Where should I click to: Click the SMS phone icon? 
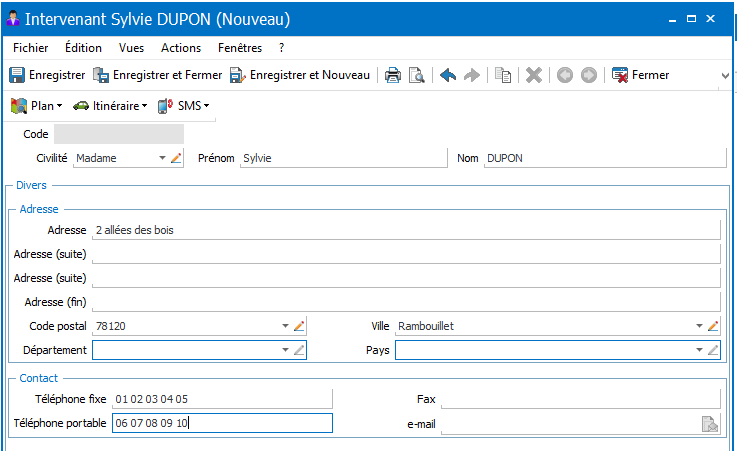click(x=165, y=106)
